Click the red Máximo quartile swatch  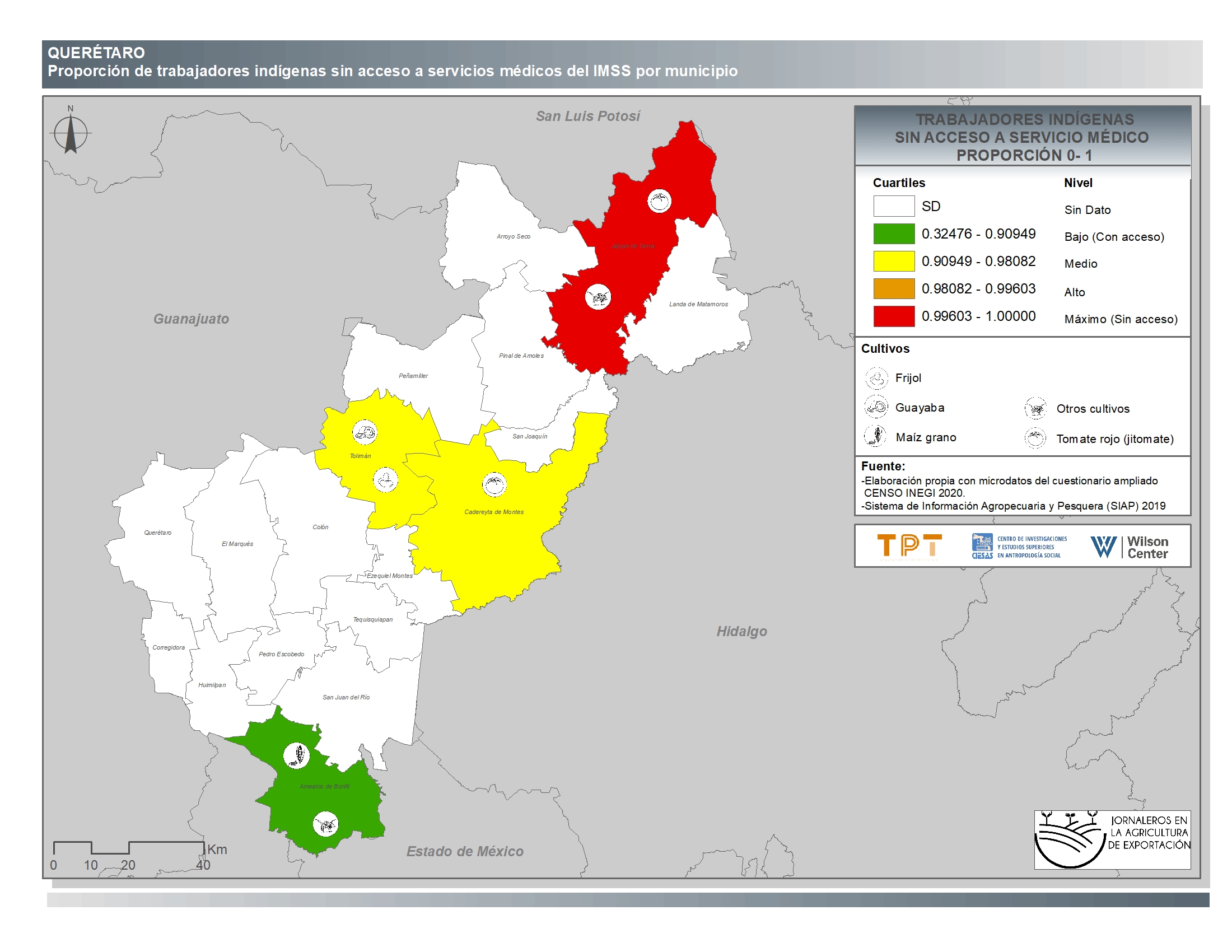coord(894,316)
